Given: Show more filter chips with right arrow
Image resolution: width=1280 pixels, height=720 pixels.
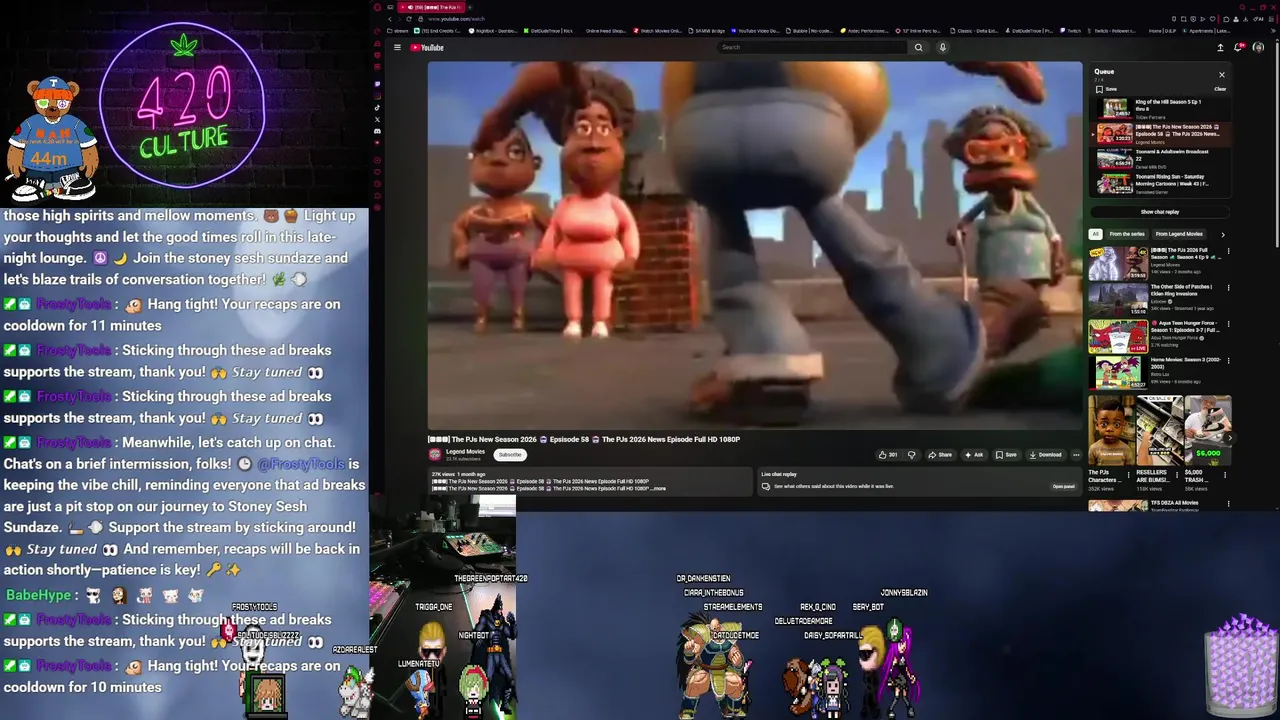Looking at the screenshot, I should point(1222,234).
